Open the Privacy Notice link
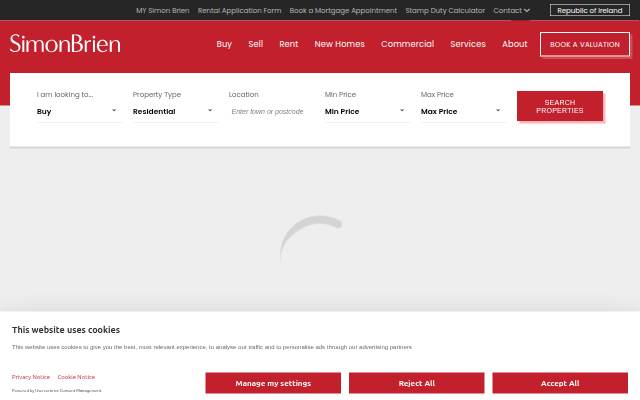The image size is (640, 400). (x=31, y=377)
